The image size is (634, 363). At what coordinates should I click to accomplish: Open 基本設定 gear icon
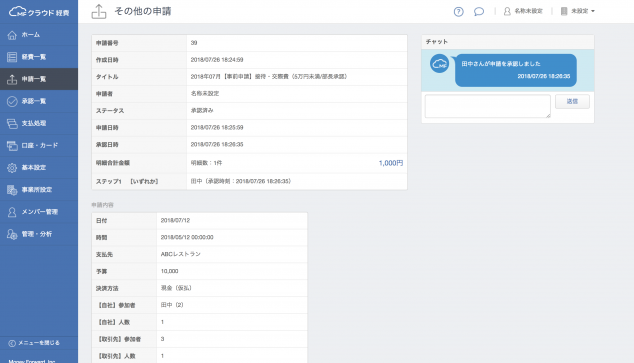(x=12, y=168)
